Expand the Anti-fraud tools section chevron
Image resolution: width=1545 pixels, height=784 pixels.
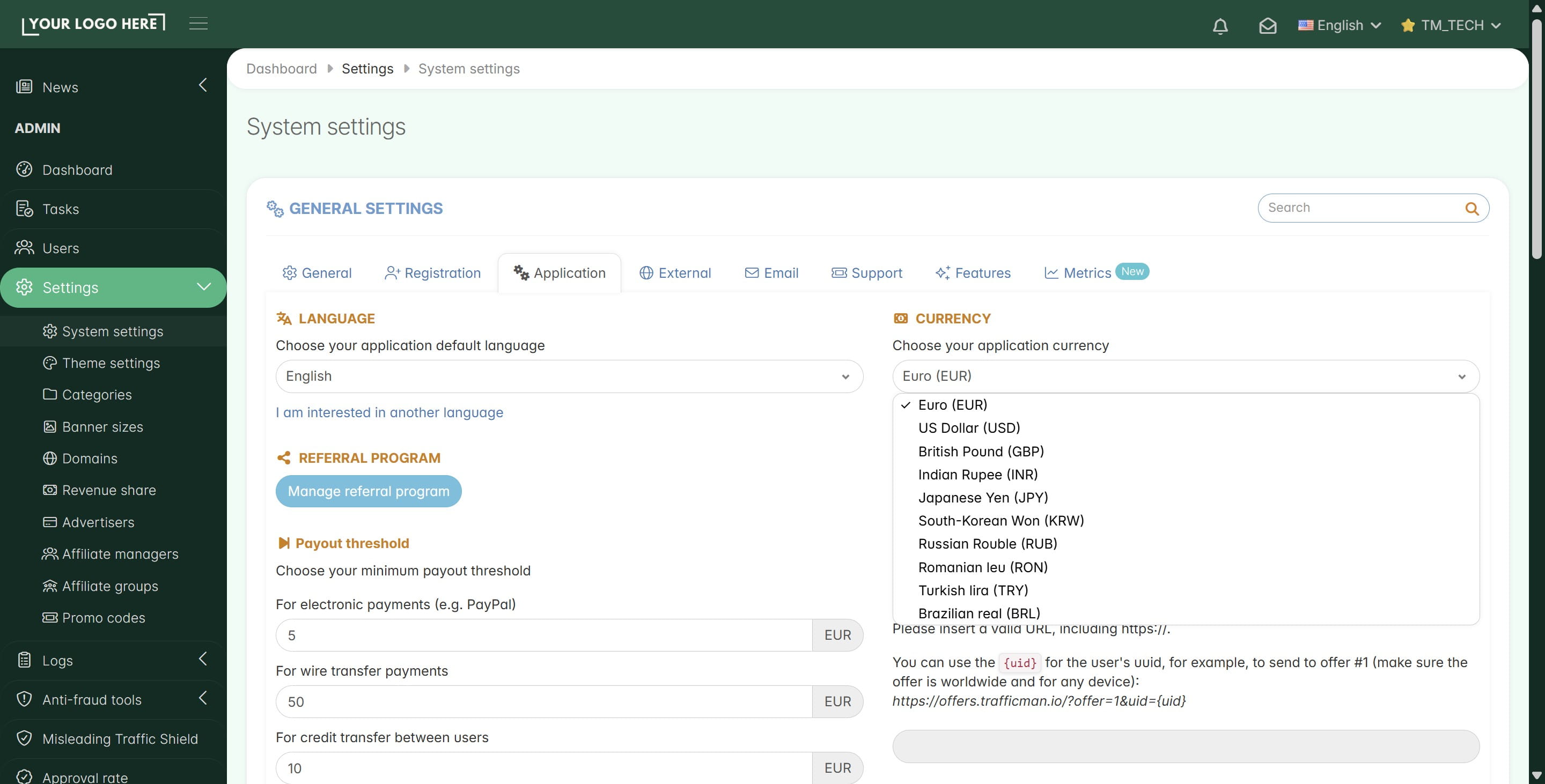tap(203, 697)
